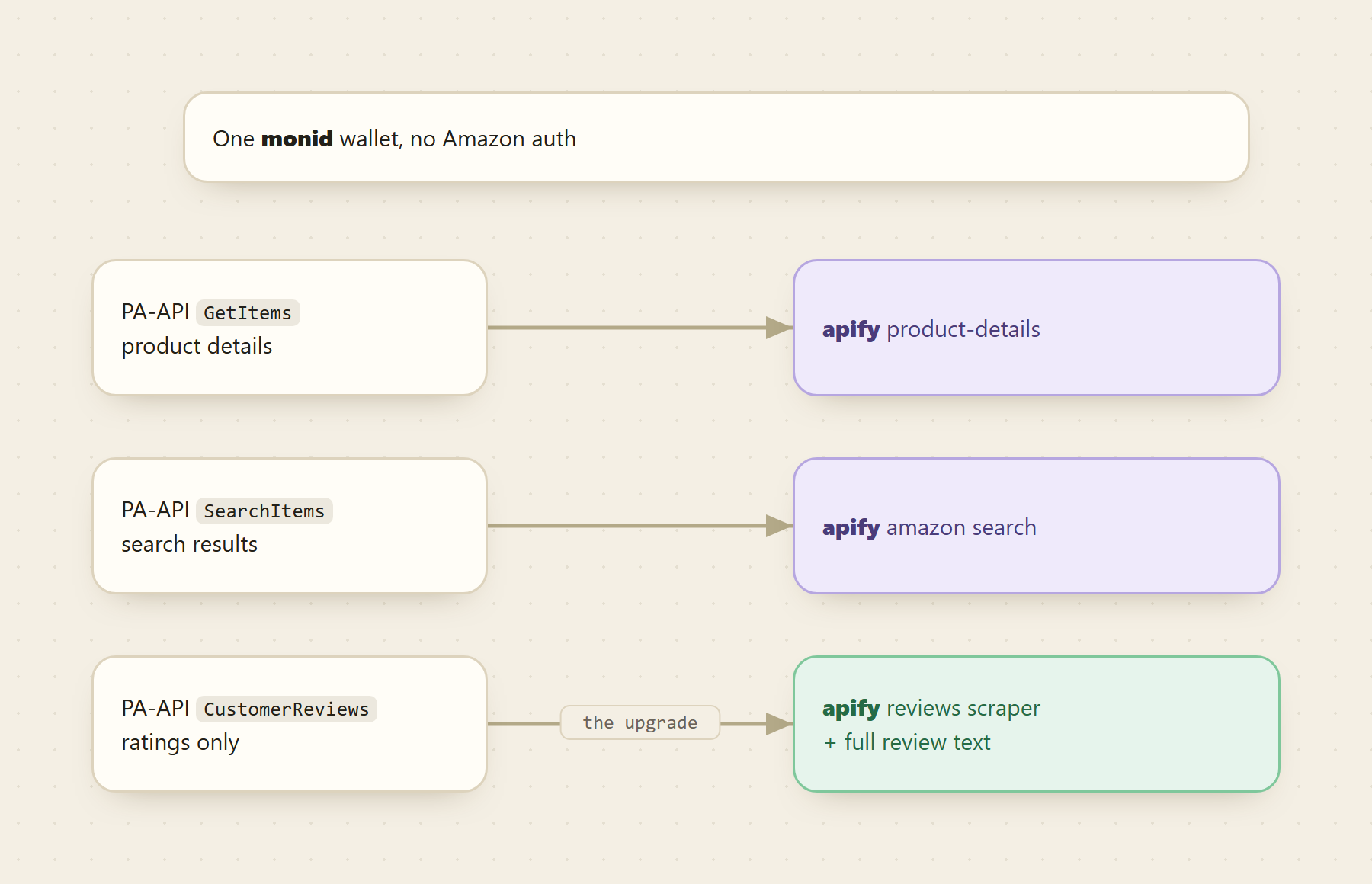
Task: Click the apify product-details node
Action: click(1036, 328)
